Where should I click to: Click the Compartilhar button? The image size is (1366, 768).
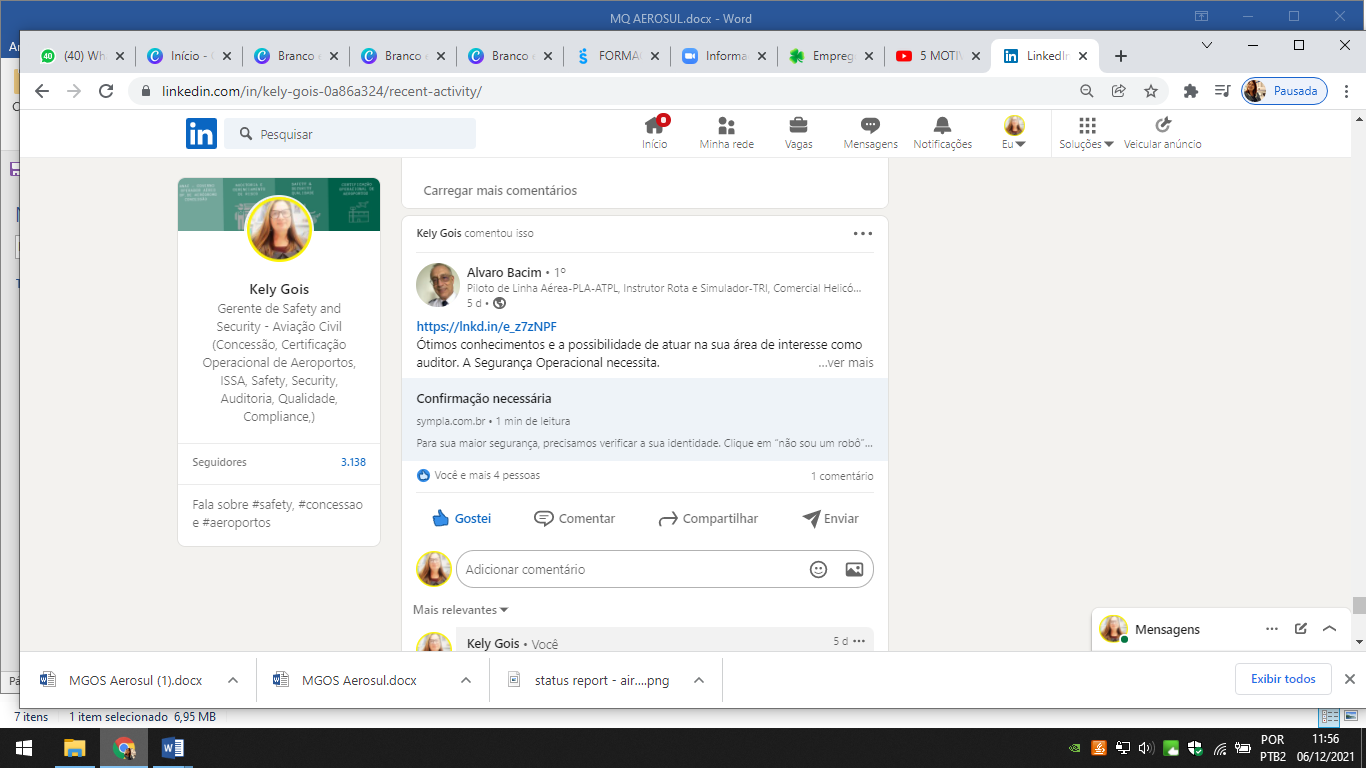pyautogui.click(x=708, y=518)
